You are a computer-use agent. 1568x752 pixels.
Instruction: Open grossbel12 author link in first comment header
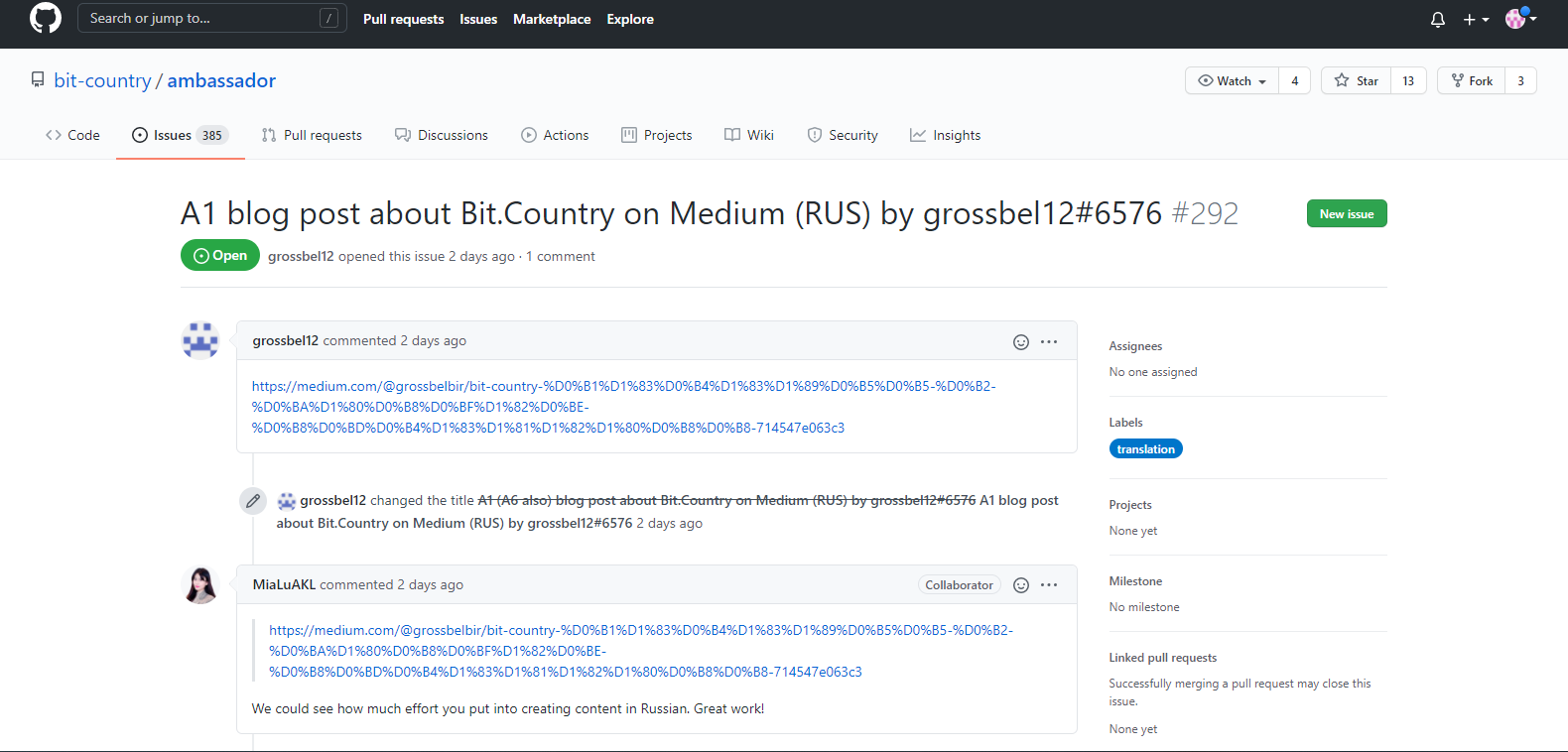coord(286,340)
